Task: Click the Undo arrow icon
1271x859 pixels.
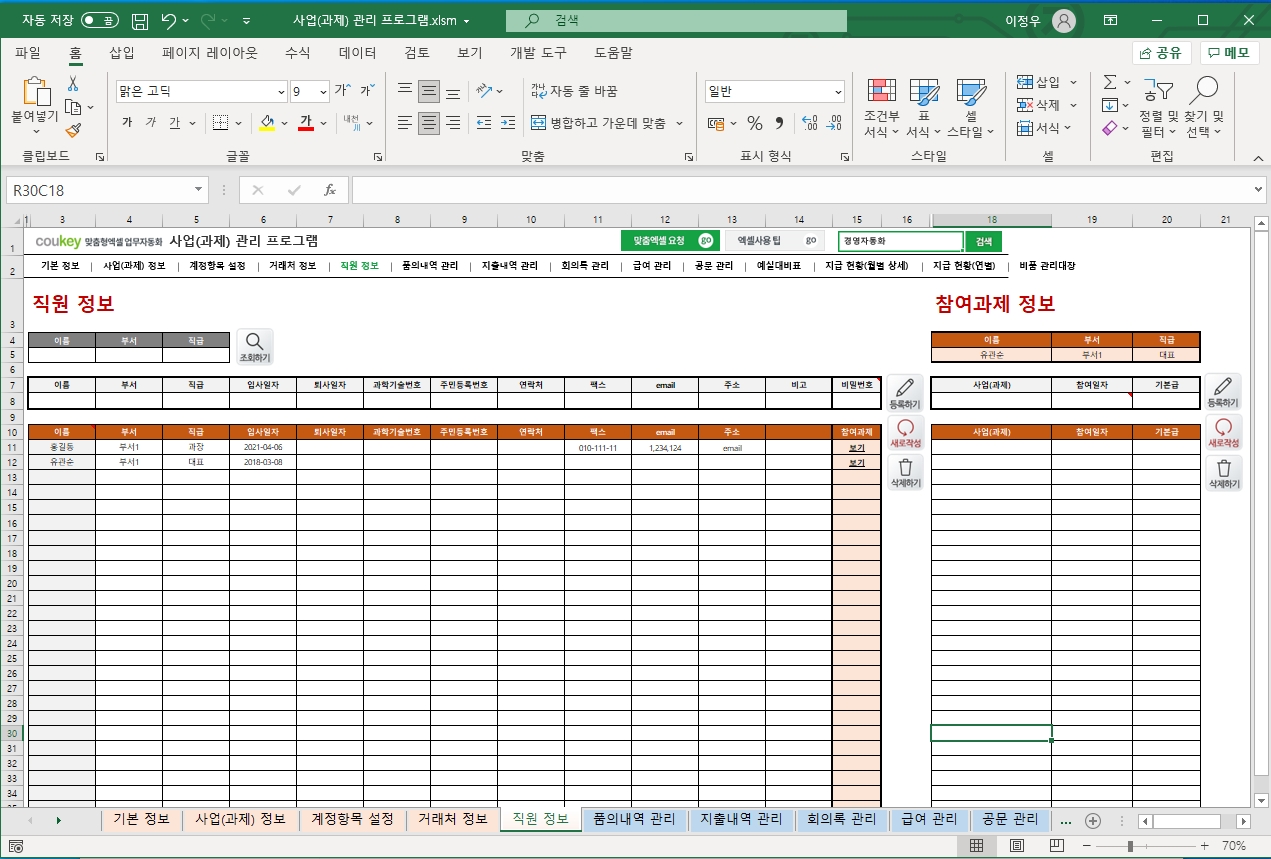Action: pyautogui.click(x=168, y=20)
